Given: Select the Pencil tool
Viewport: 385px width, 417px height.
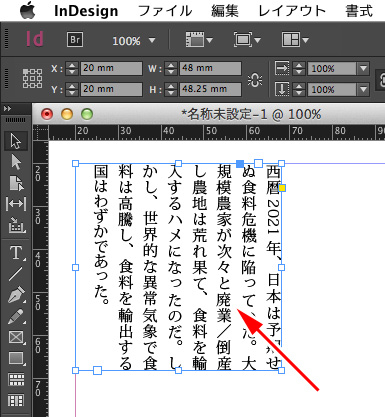Looking at the screenshot, I should [16, 316].
